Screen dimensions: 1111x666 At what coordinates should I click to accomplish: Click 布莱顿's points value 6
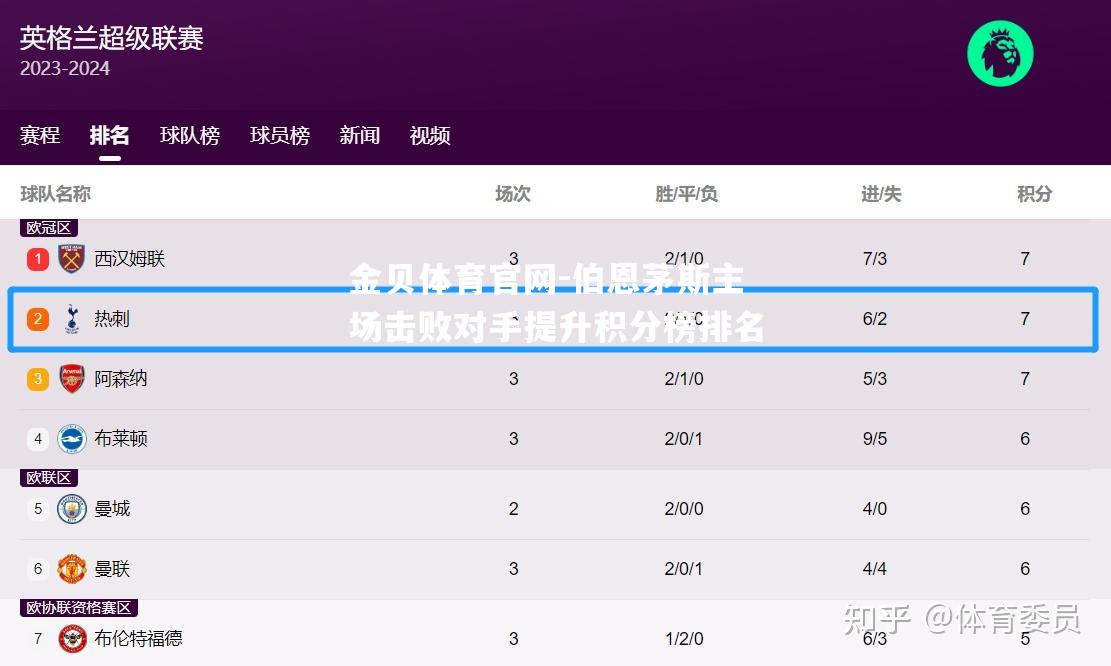pos(1025,439)
